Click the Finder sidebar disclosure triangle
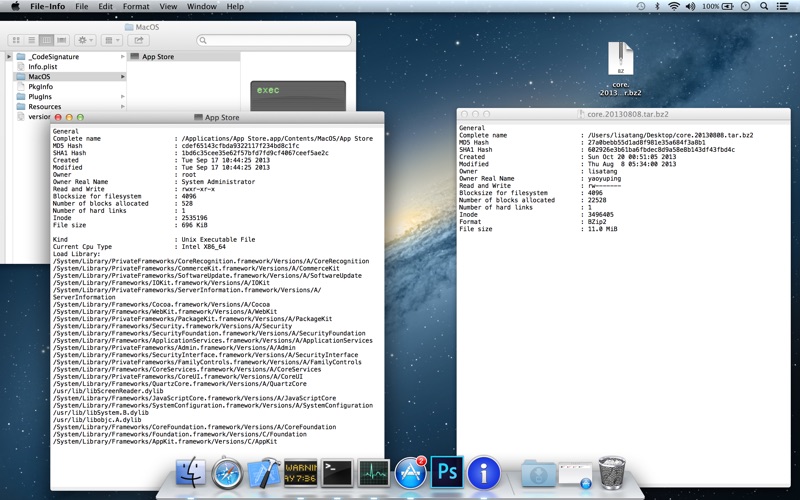800x500 pixels. pos(8,57)
